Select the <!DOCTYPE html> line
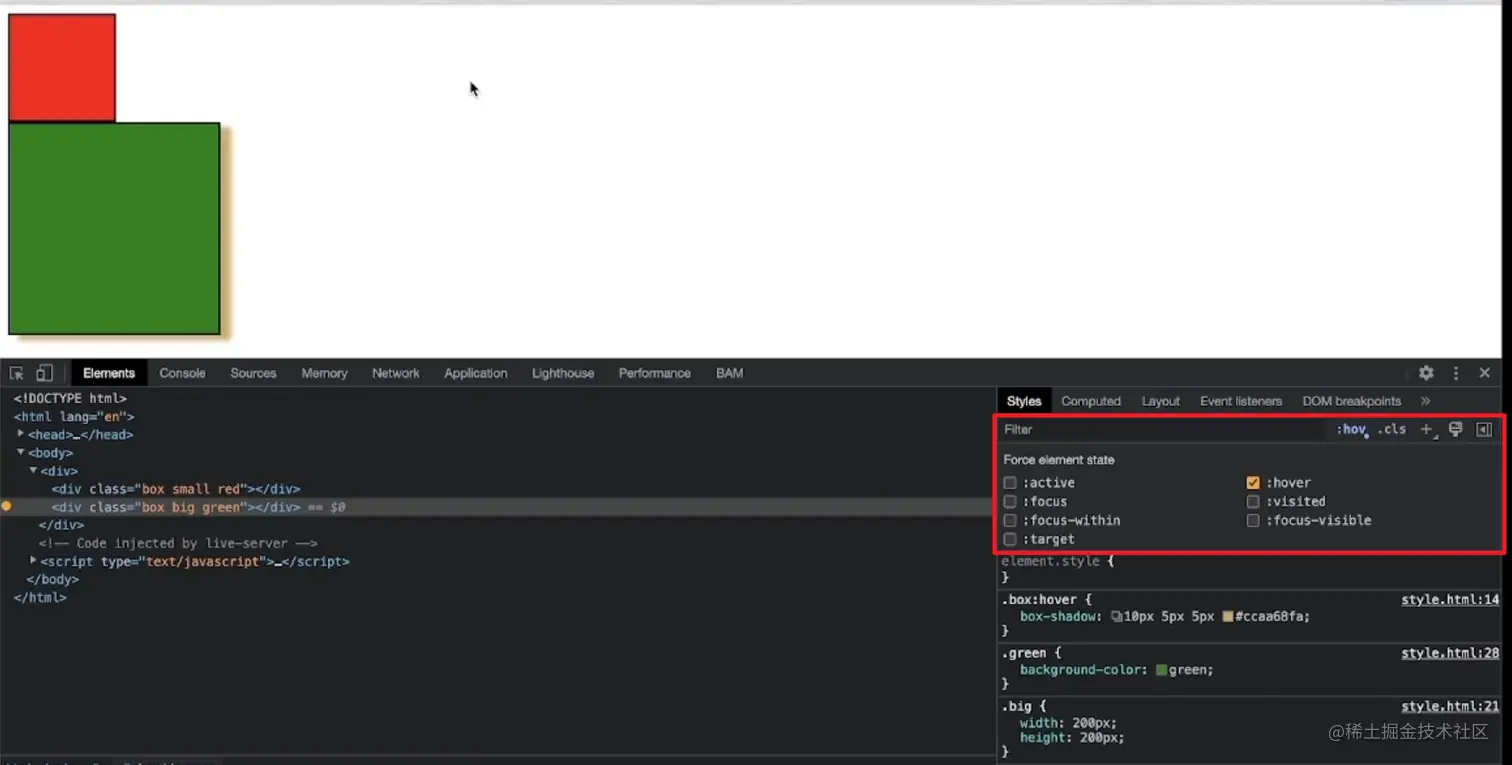1512x765 pixels. pyautogui.click(x=70, y=398)
